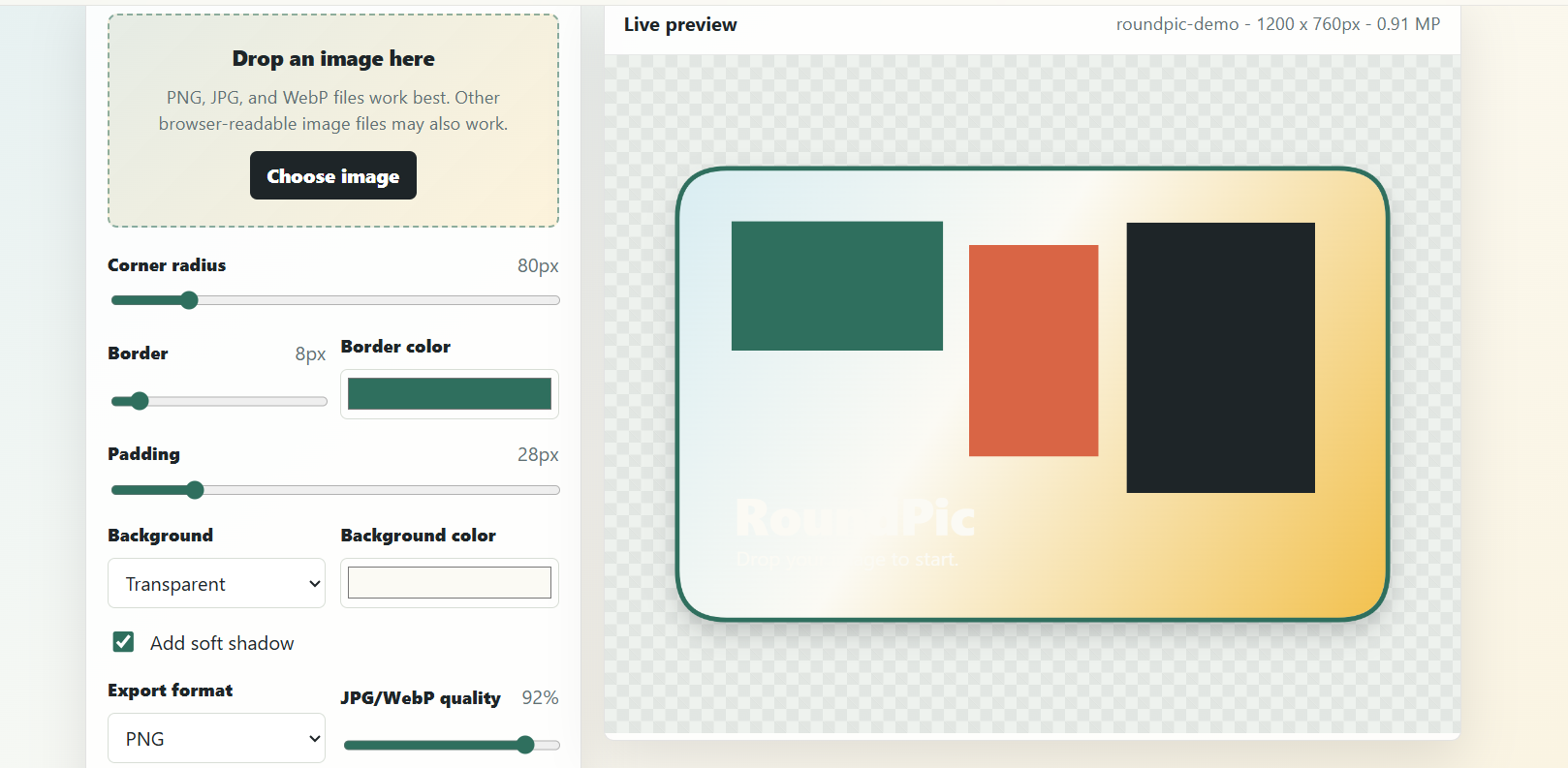Screen dimensions: 1568x768
Task: Click the dark rectangle in the preview
Action: pyautogui.click(x=1221, y=357)
